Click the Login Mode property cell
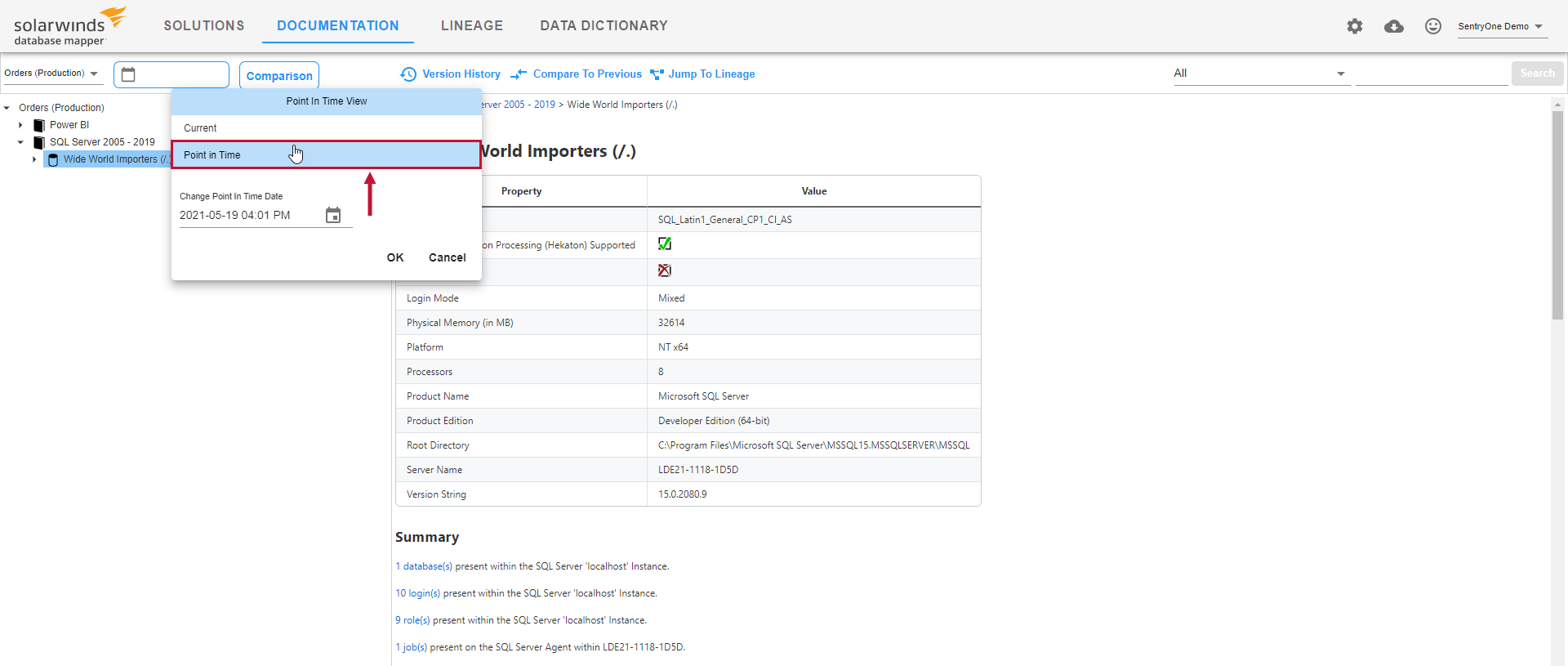Image resolution: width=1568 pixels, height=666 pixels. pyautogui.click(x=521, y=298)
